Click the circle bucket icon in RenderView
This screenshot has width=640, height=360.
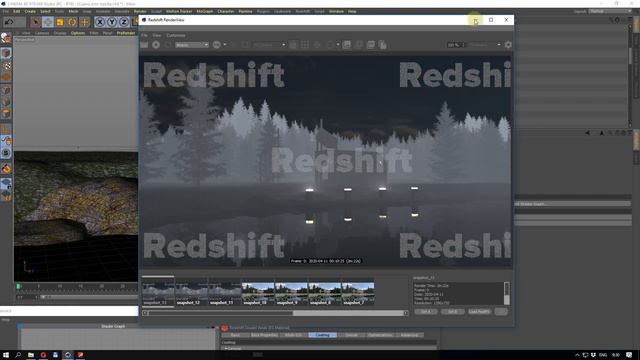[x=330, y=44]
